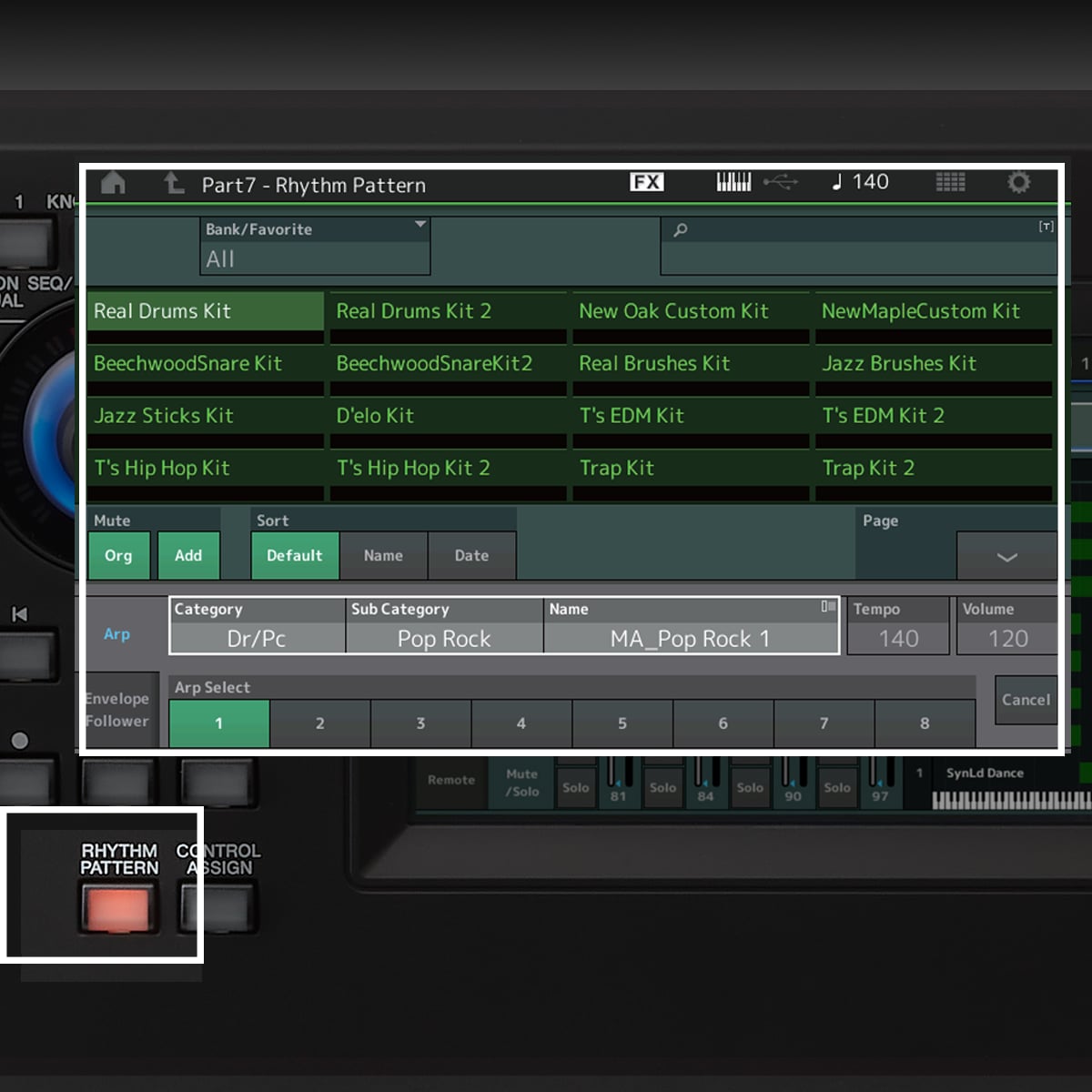Open the grid live set icon

tap(950, 183)
